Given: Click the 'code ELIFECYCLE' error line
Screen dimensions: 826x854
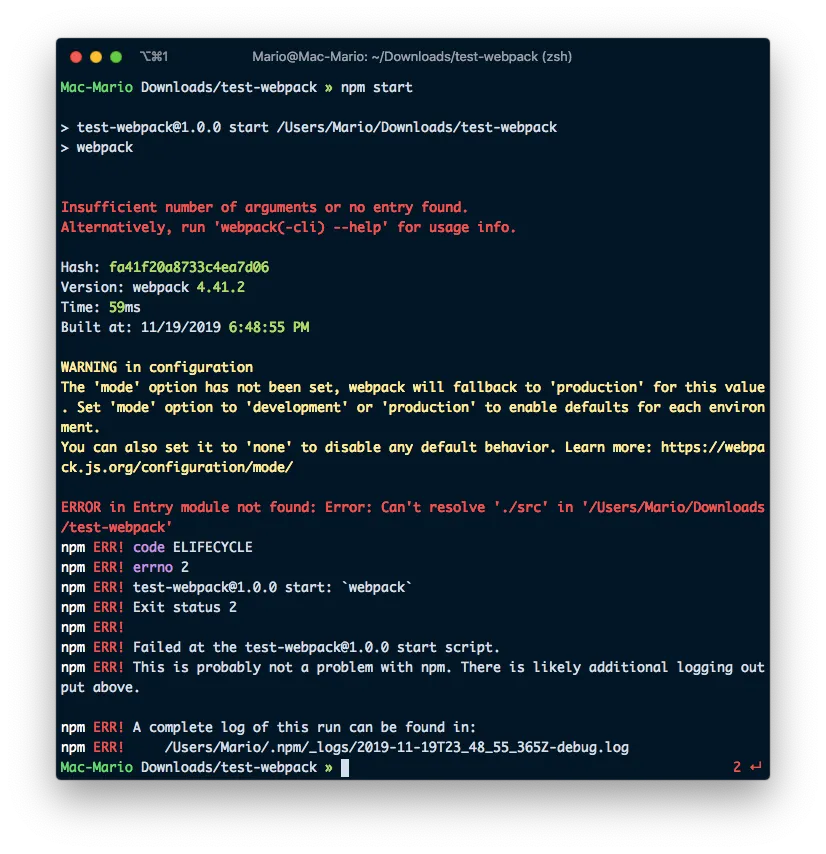Looking at the screenshot, I should tap(156, 547).
